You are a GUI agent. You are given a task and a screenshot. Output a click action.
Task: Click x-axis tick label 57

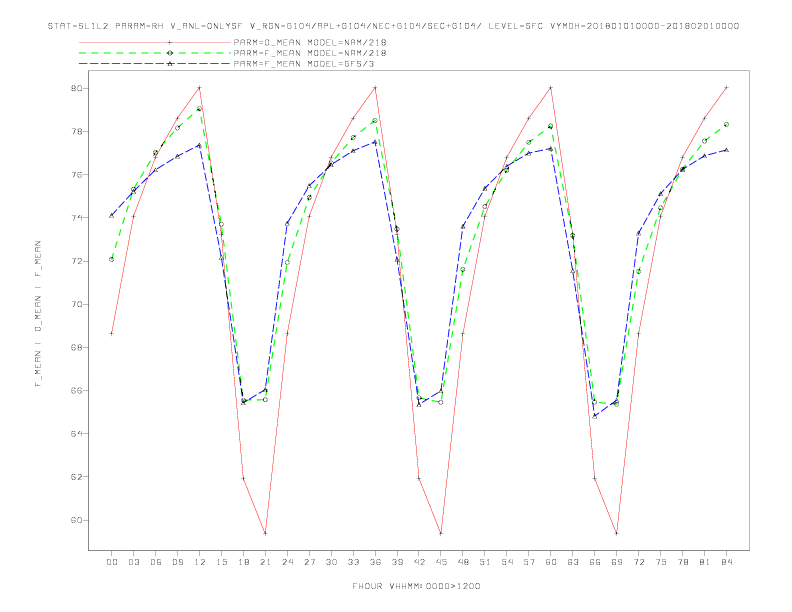tap(529, 562)
